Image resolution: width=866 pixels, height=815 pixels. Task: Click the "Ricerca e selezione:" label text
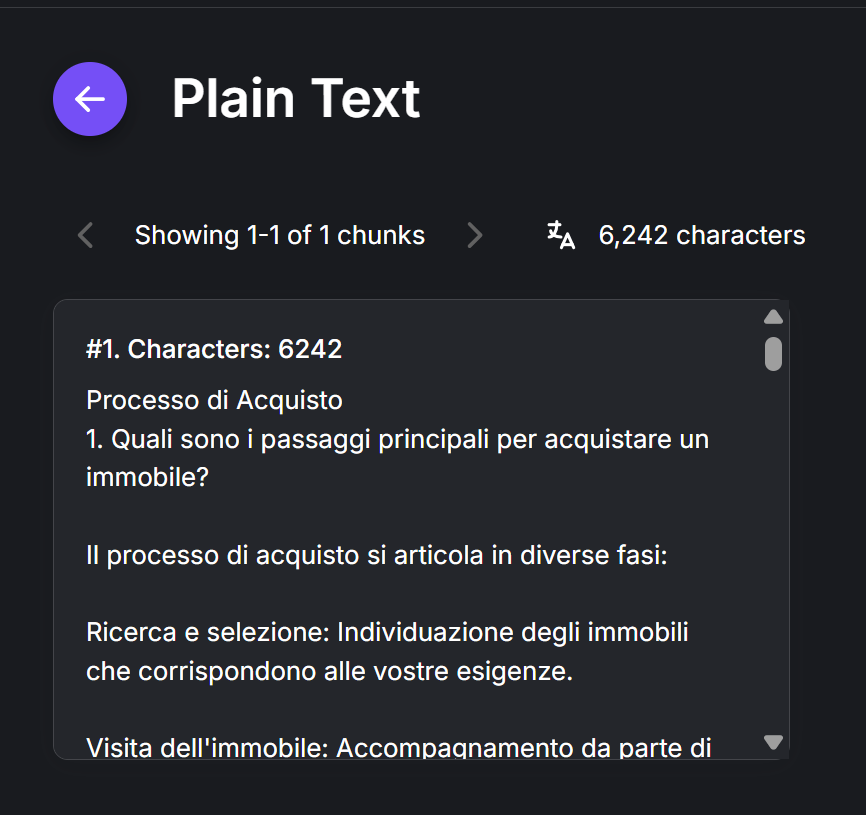point(207,633)
